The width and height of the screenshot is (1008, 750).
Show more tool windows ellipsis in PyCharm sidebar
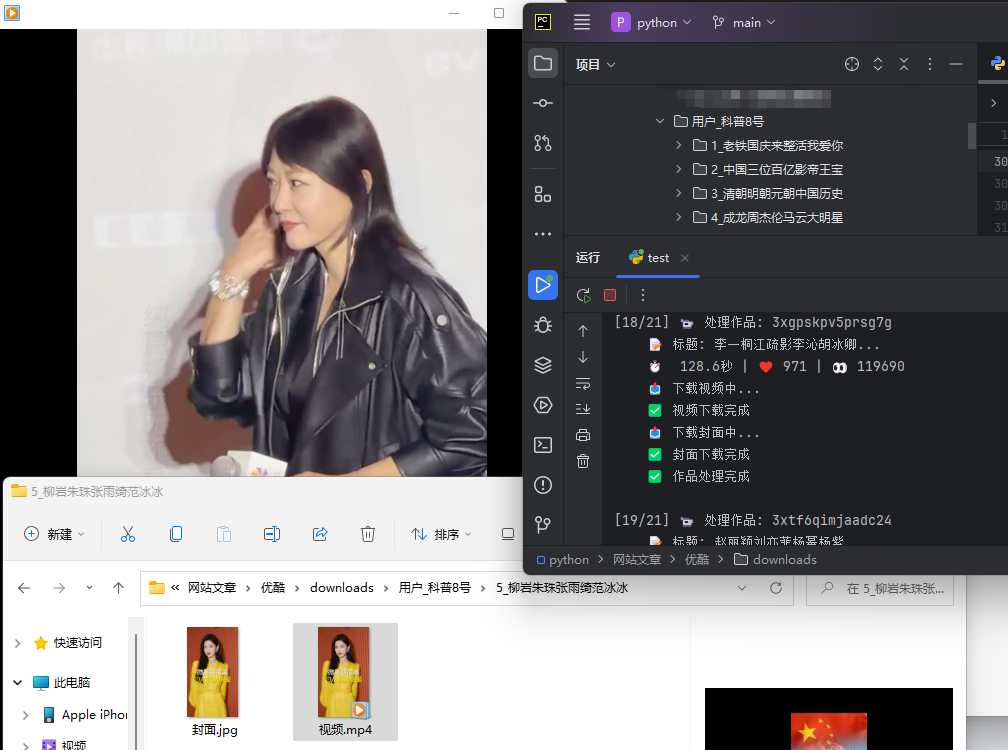point(543,234)
